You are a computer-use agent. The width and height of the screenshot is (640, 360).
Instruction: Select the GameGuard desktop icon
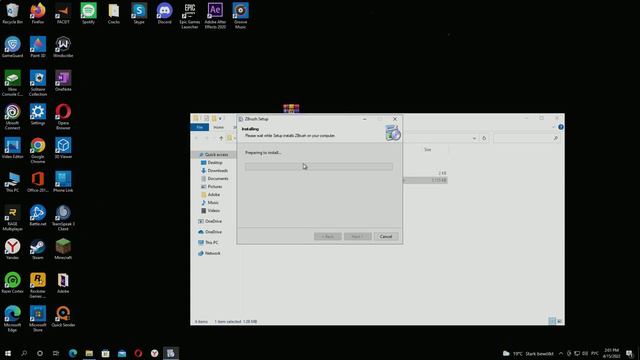(12, 47)
